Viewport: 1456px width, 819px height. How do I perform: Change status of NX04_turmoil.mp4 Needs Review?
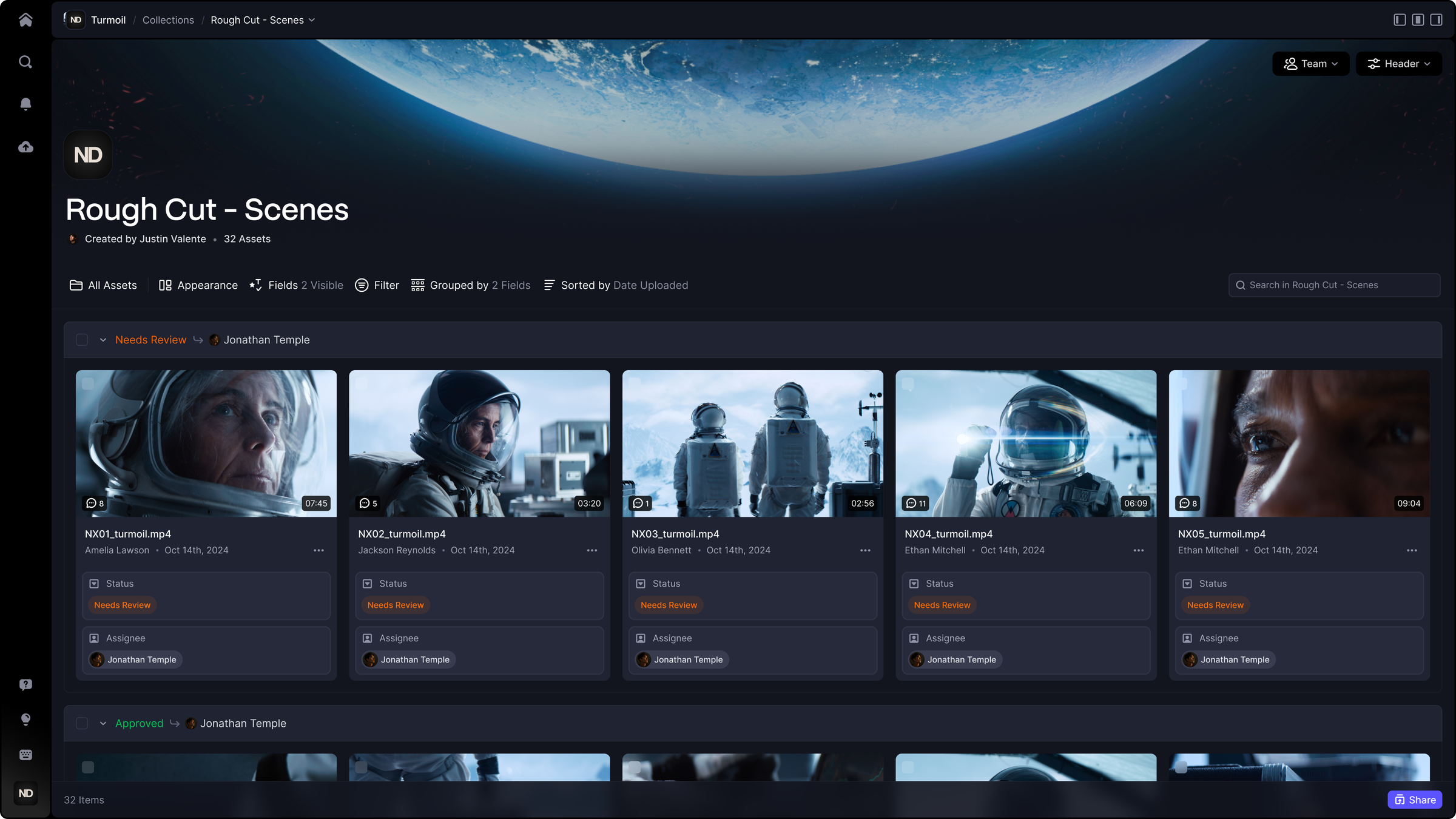[x=942, y=605]
